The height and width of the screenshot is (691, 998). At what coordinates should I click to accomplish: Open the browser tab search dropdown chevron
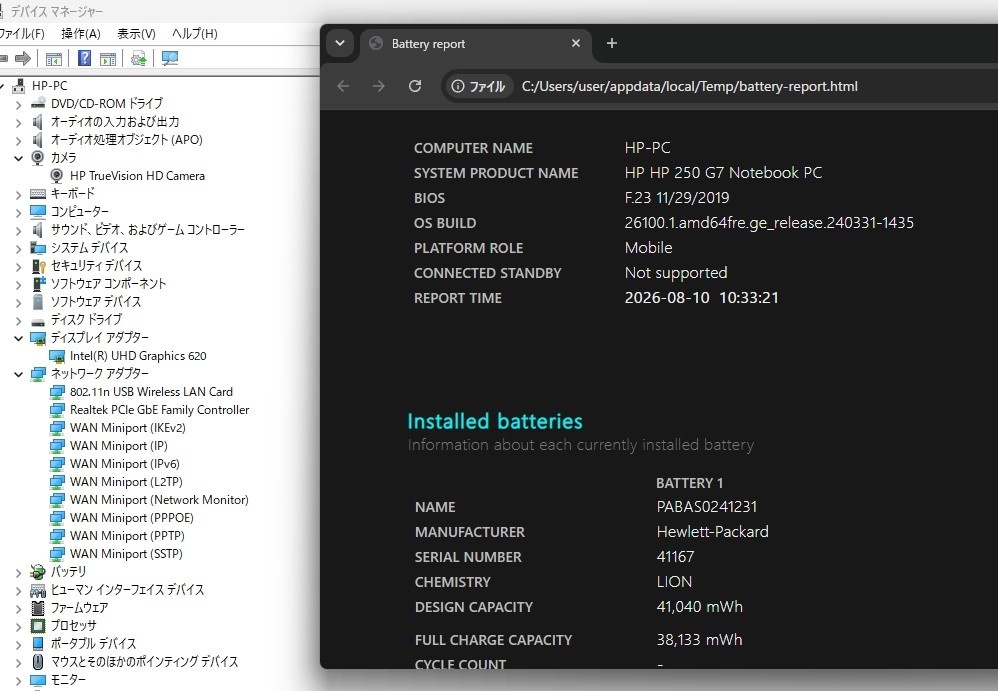pos(340,43)
